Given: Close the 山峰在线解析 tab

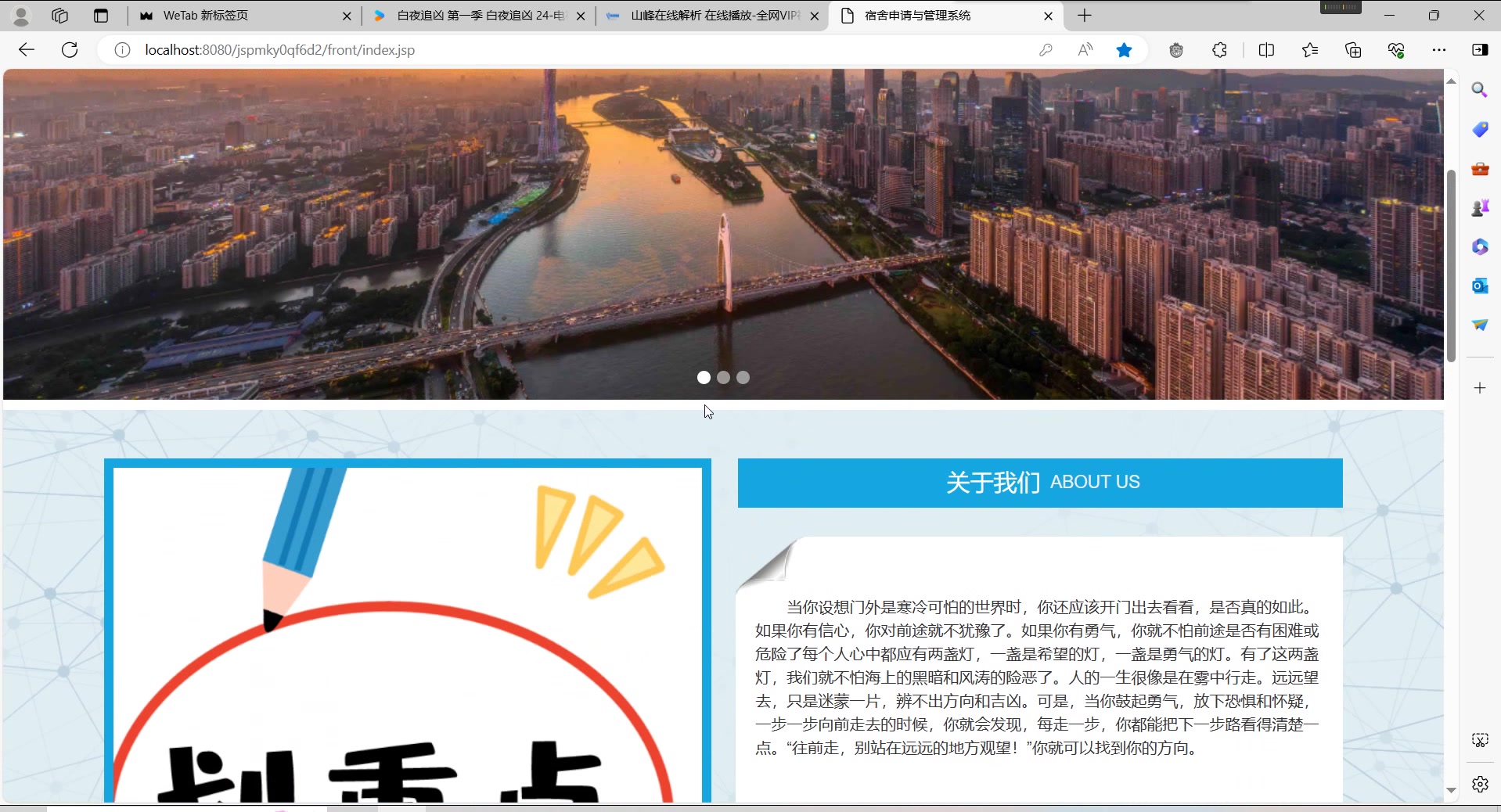Looking at the screenshot, I should point(815,16).
